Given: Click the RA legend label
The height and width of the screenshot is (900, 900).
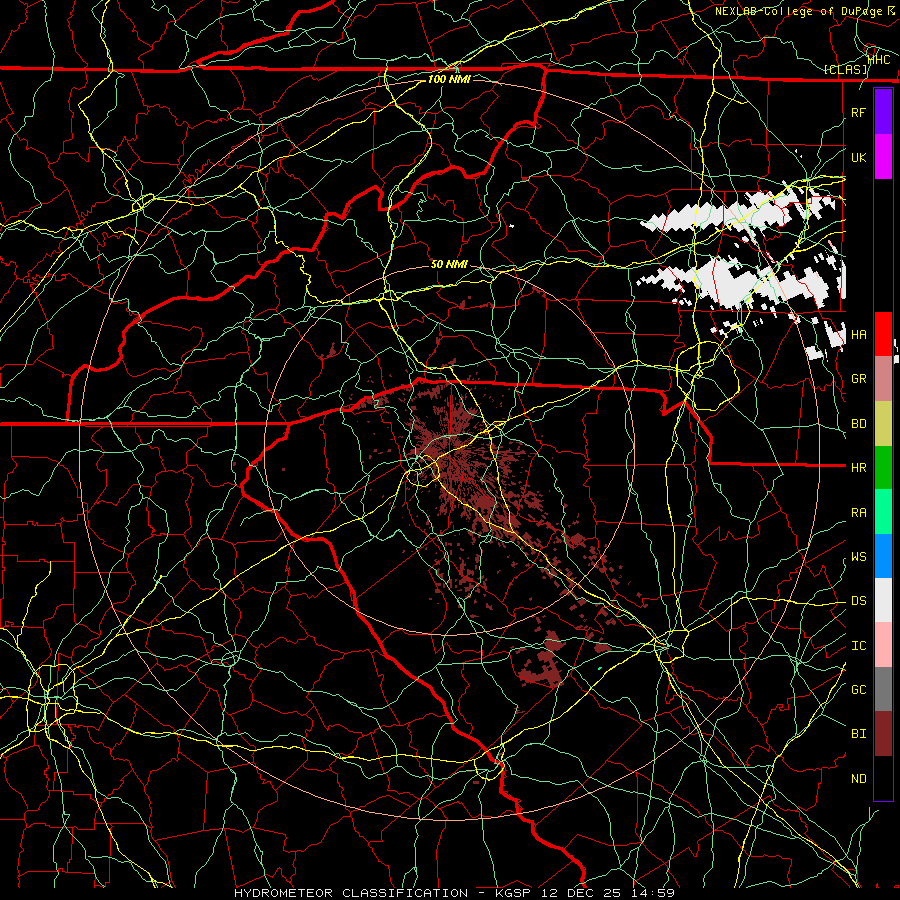Looking at the screenshot, I should pos(859,513).
